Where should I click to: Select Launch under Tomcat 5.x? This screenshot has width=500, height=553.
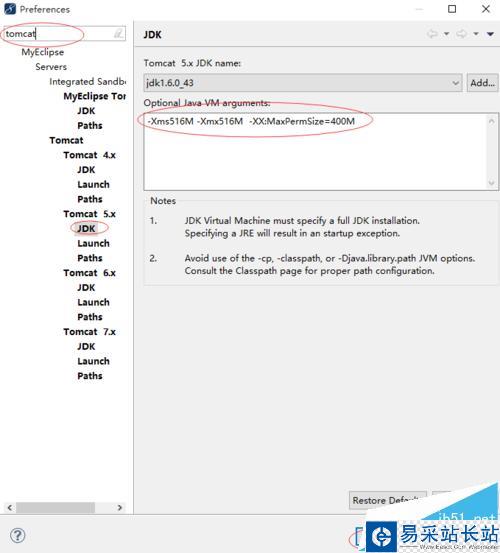click(93, 243)
